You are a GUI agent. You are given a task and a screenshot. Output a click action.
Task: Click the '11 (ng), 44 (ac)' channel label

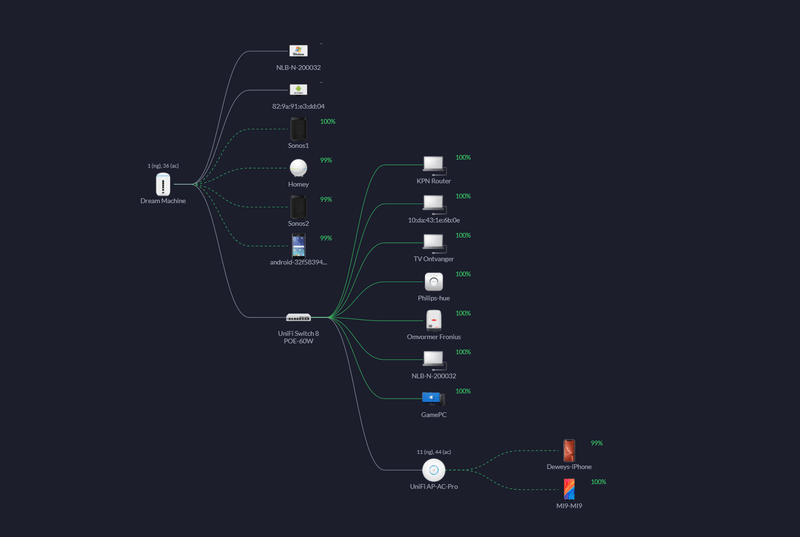click(x=434, y=452)
